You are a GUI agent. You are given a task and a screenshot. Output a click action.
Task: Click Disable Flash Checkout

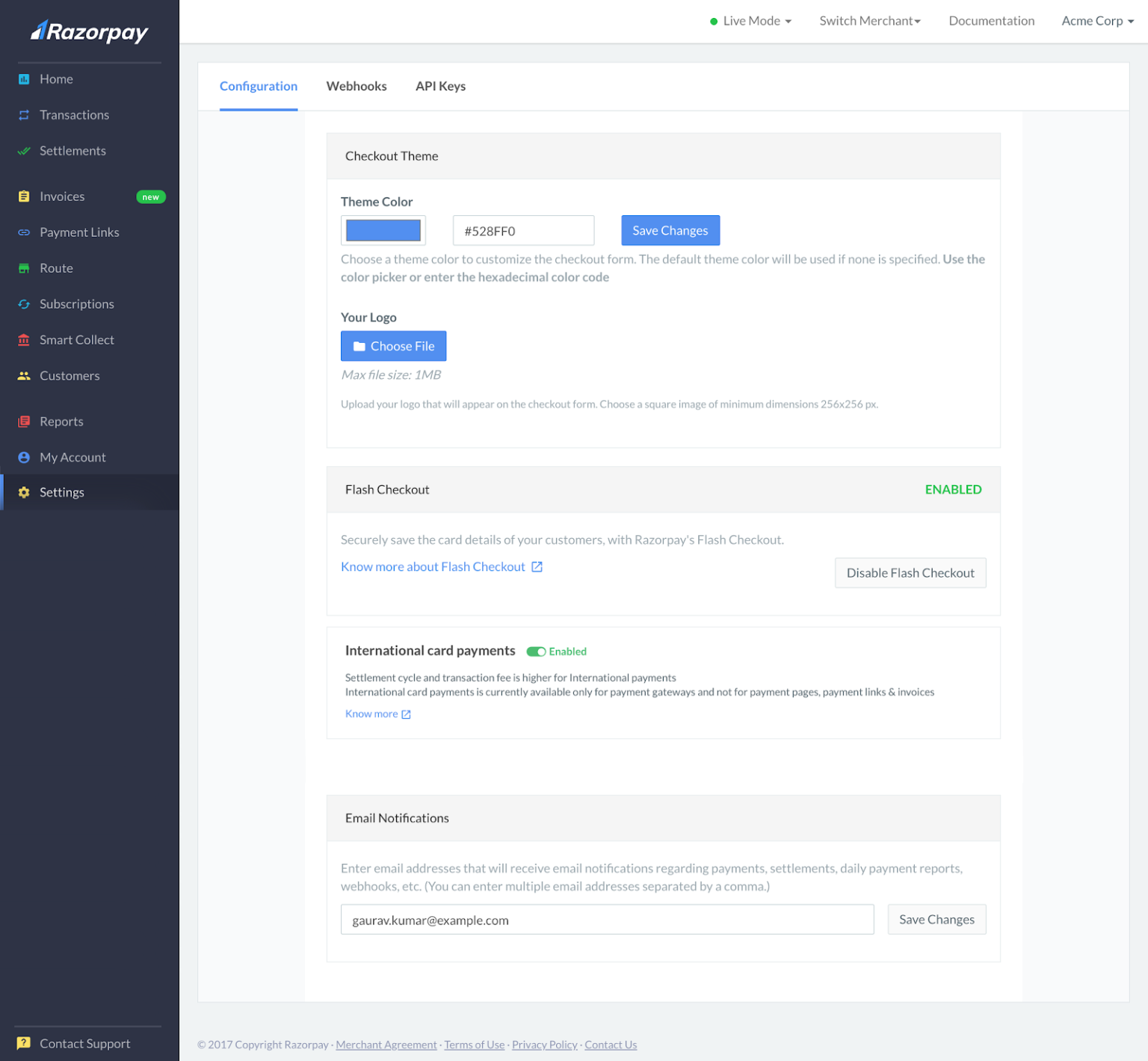point(910,572)
